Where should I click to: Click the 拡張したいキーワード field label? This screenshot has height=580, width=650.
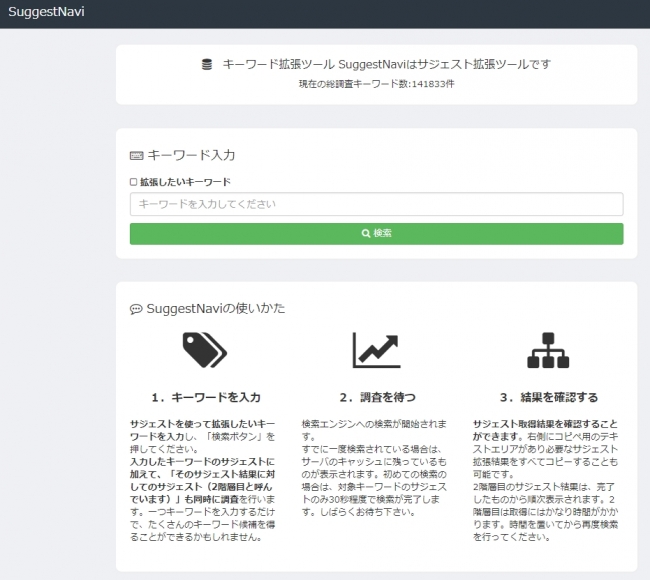point(185,182)
